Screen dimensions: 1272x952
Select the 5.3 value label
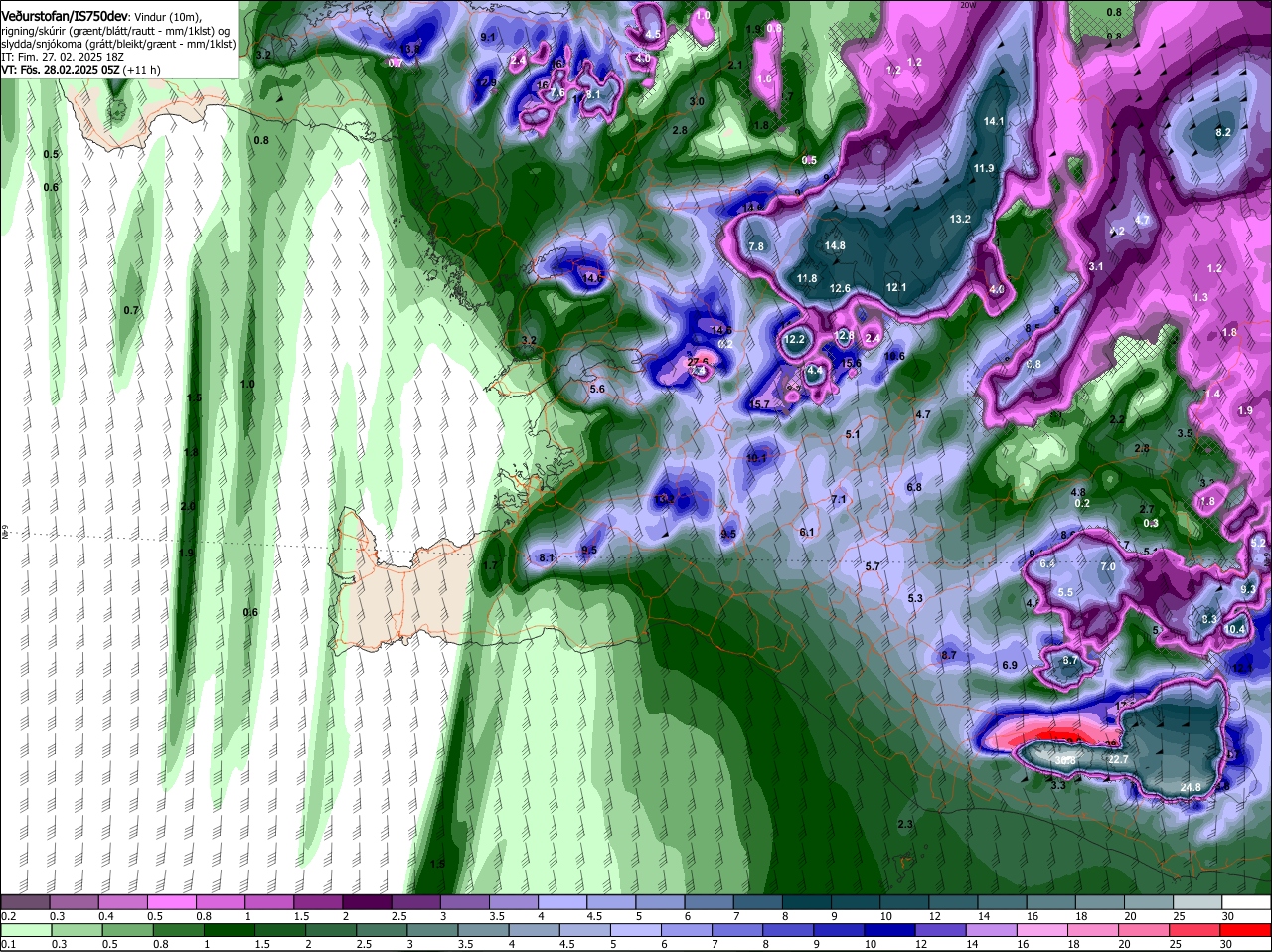click(x=915, y=598)
